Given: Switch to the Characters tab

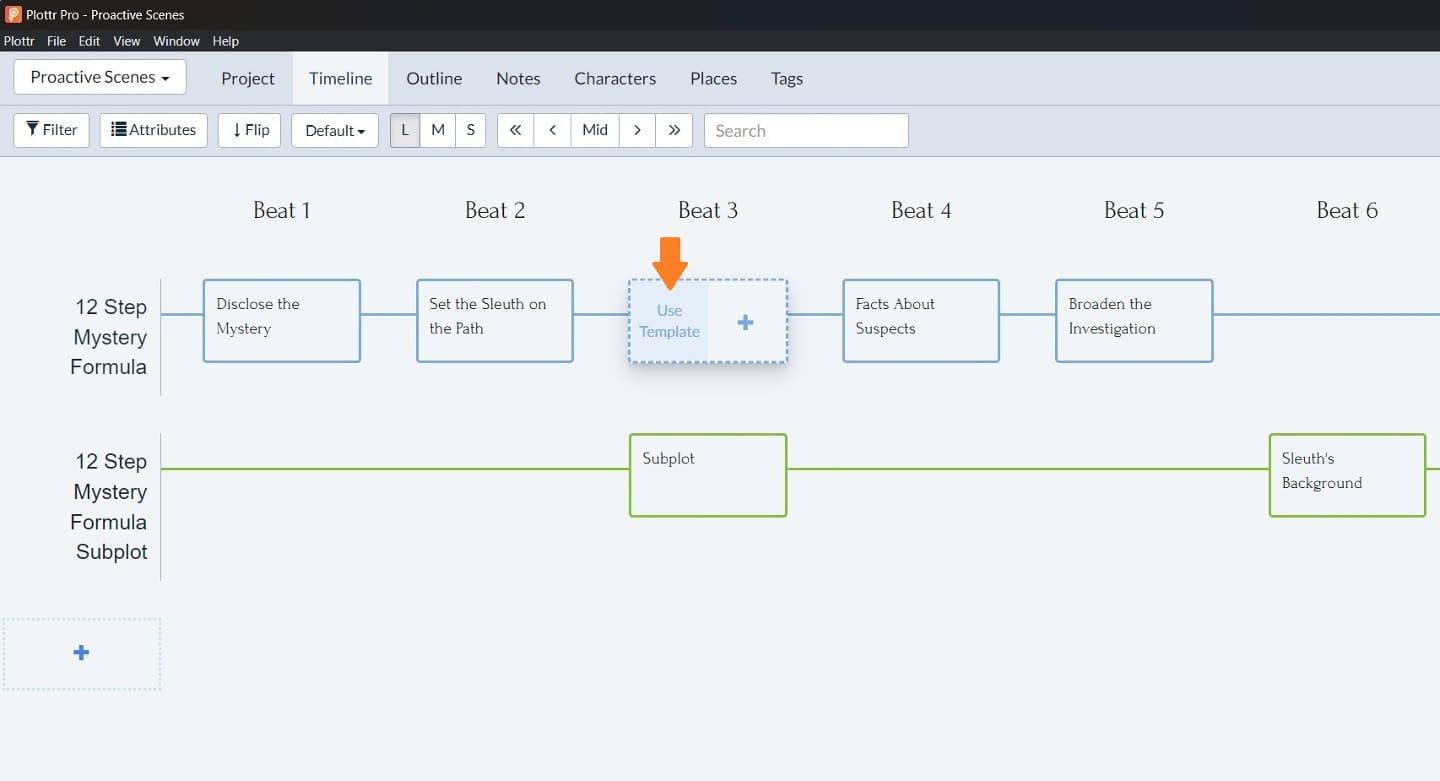Looking at the screenshot, I should click(x=615, y=78).
